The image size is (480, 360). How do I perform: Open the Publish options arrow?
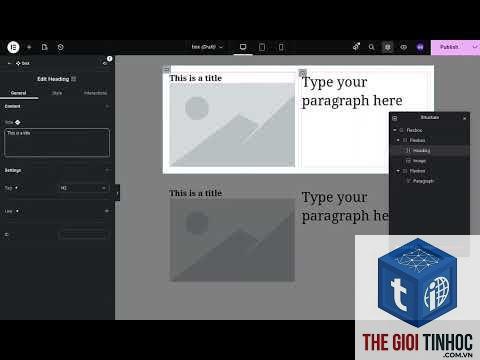click(475, 47)
